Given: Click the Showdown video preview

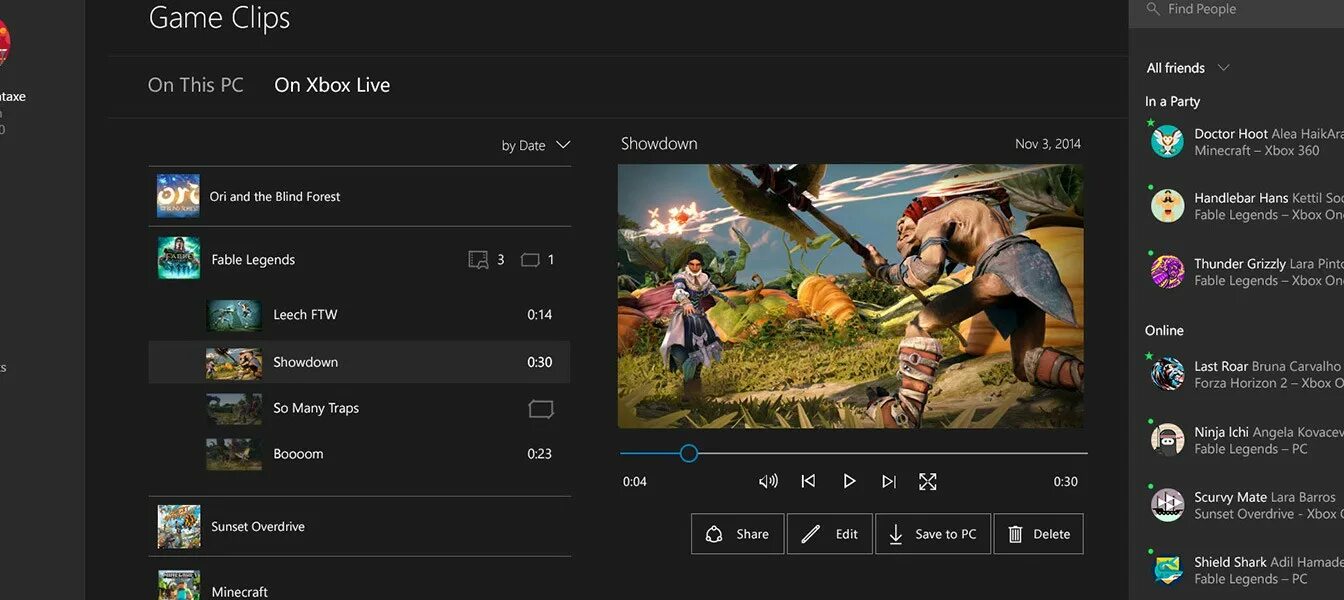Looking at the screenshot, I should pyautogui.click(x=850, y=296).
